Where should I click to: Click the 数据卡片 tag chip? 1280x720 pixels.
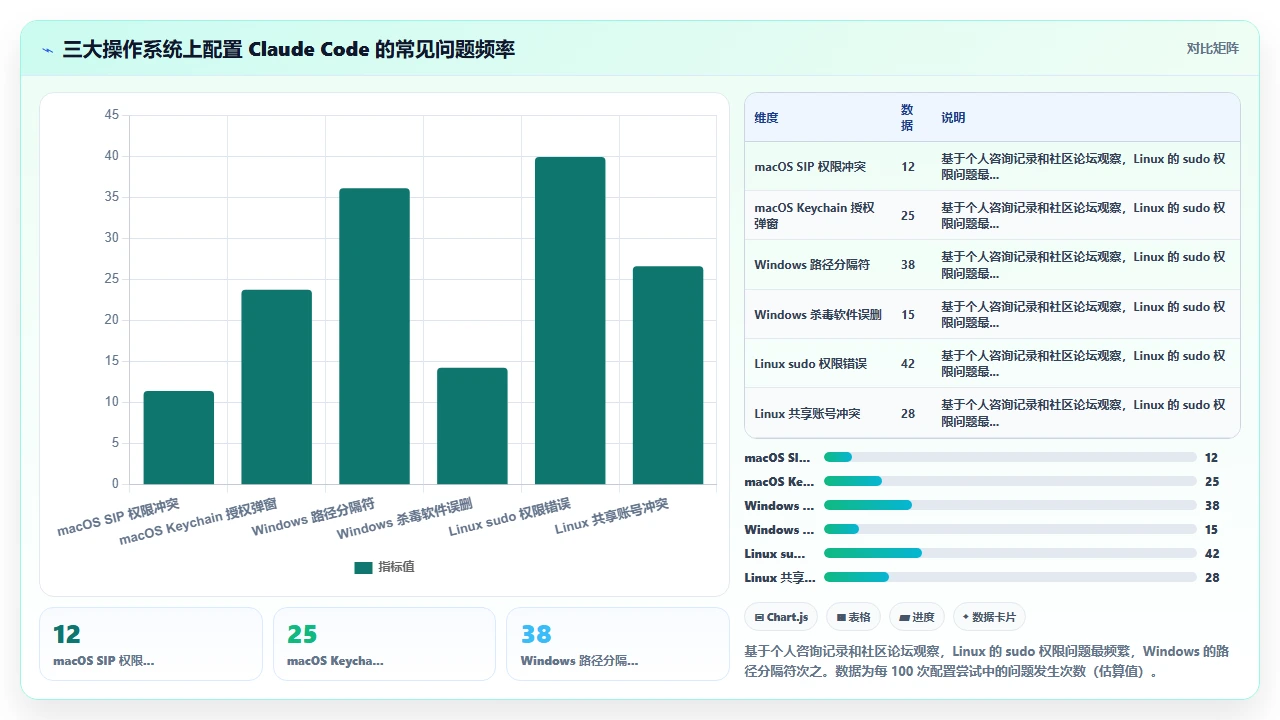point(990,617)
